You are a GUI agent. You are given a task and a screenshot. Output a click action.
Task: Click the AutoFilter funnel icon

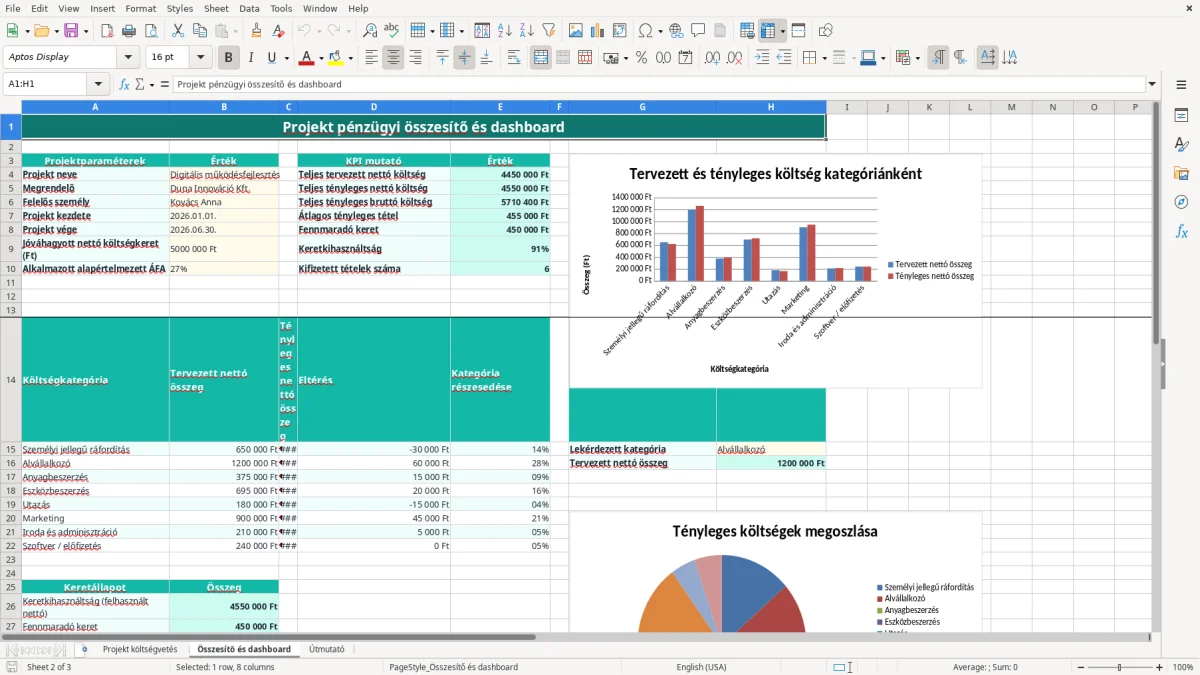point(548,31)
